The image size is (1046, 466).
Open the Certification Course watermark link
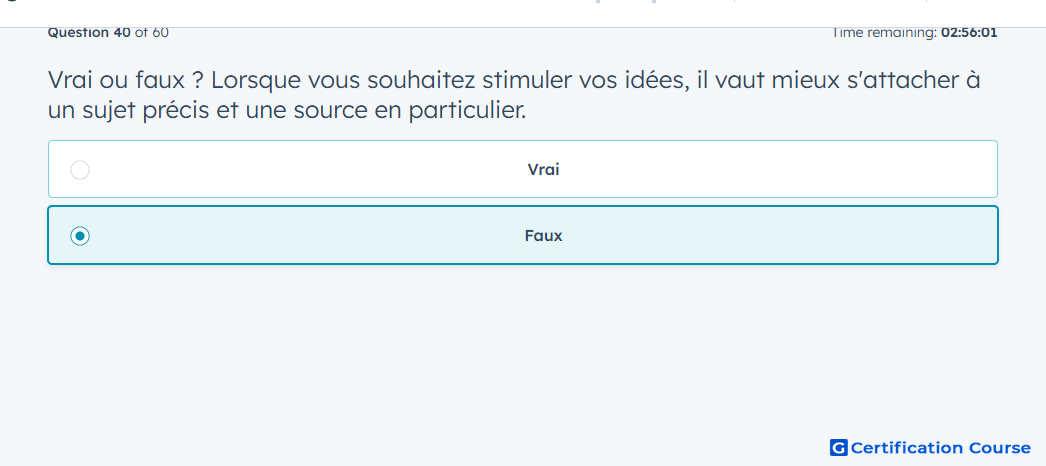click(931, 447)
